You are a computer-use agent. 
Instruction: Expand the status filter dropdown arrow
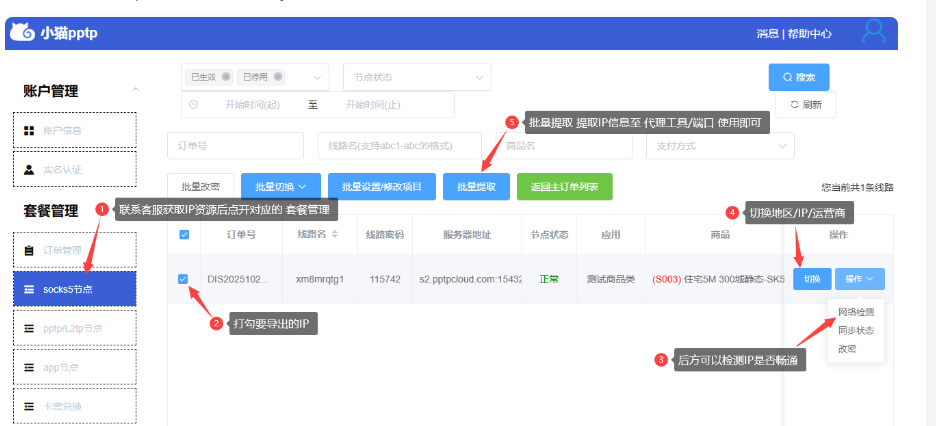click(x=317, y=78)
